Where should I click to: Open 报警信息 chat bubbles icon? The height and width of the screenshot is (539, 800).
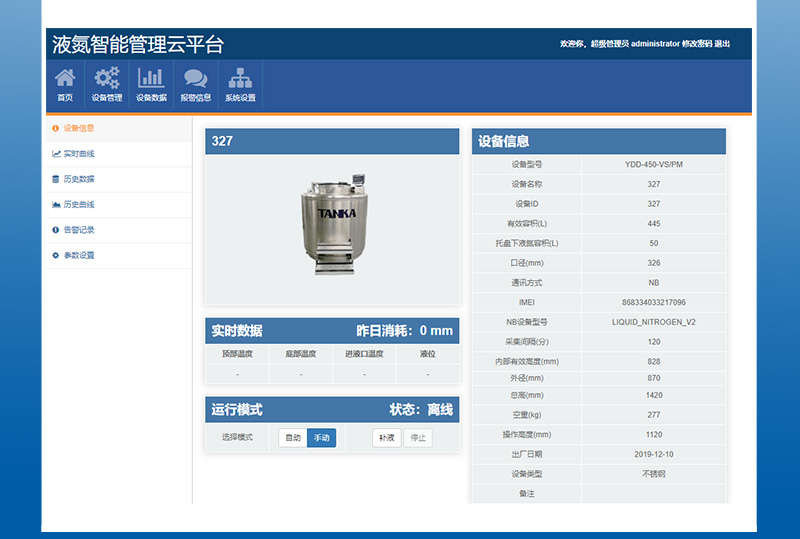[x=195, y=78]
